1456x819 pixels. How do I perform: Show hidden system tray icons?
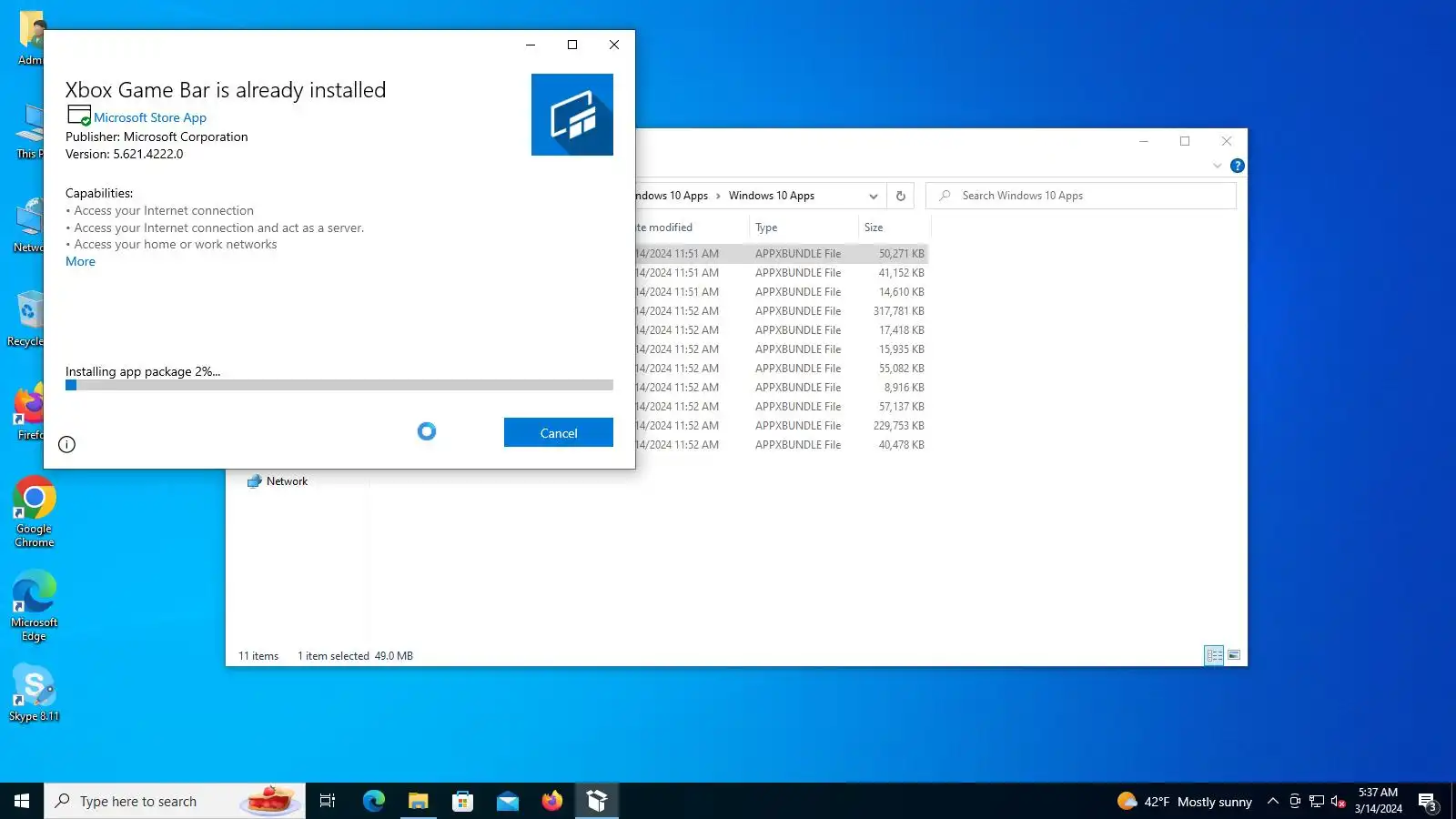click(x=1273, y=801)
